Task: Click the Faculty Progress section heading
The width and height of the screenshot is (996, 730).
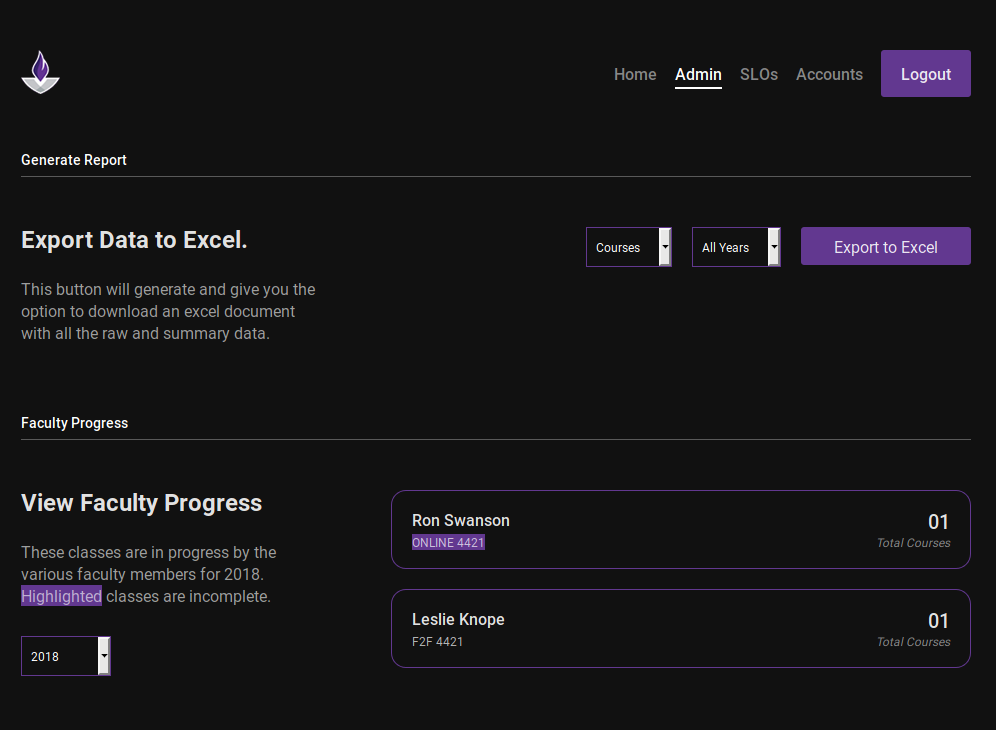Action: (74, 423)
